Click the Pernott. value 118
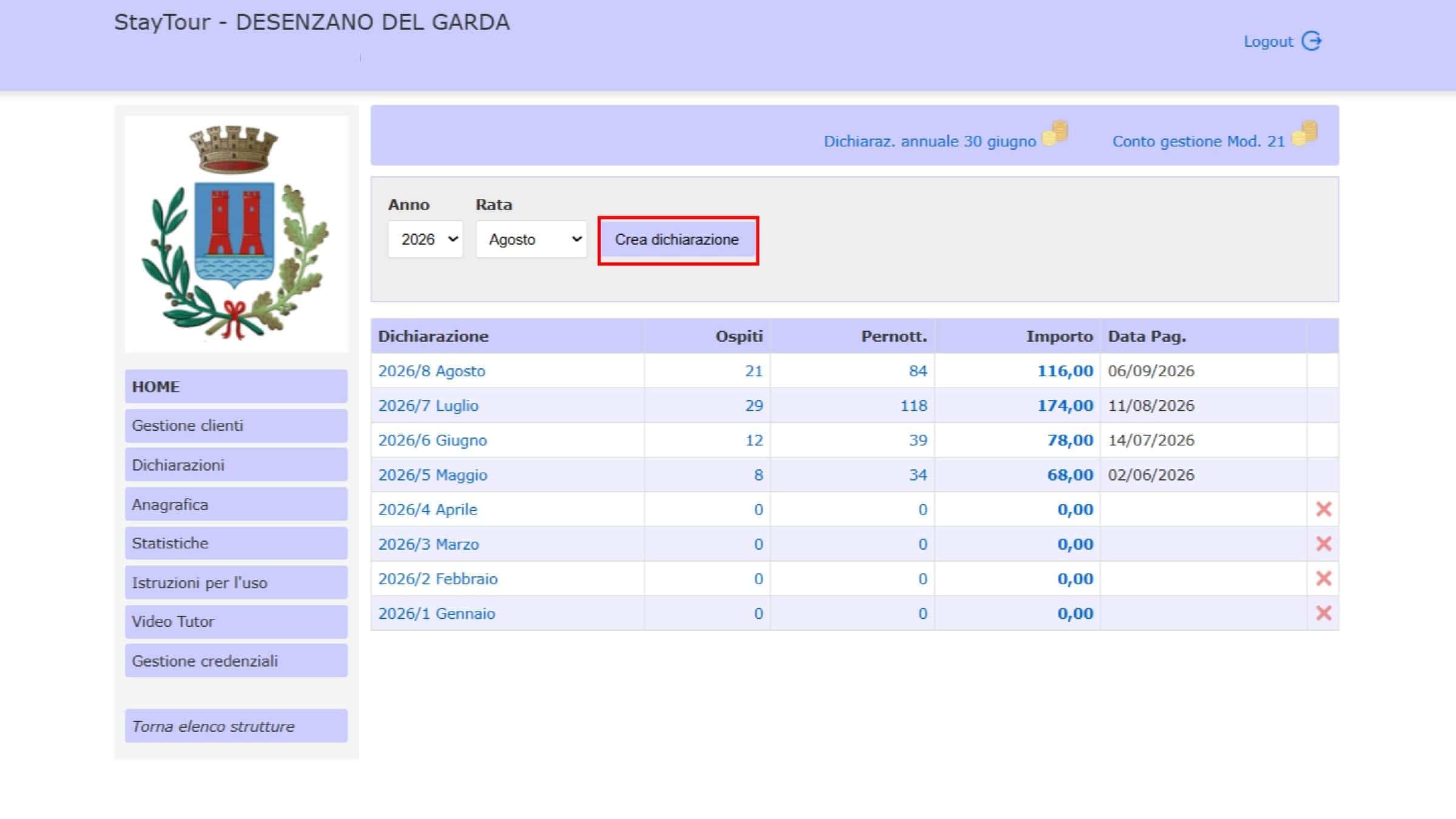The height and width of the screenshot is (819, 1456). coord(914,405)
